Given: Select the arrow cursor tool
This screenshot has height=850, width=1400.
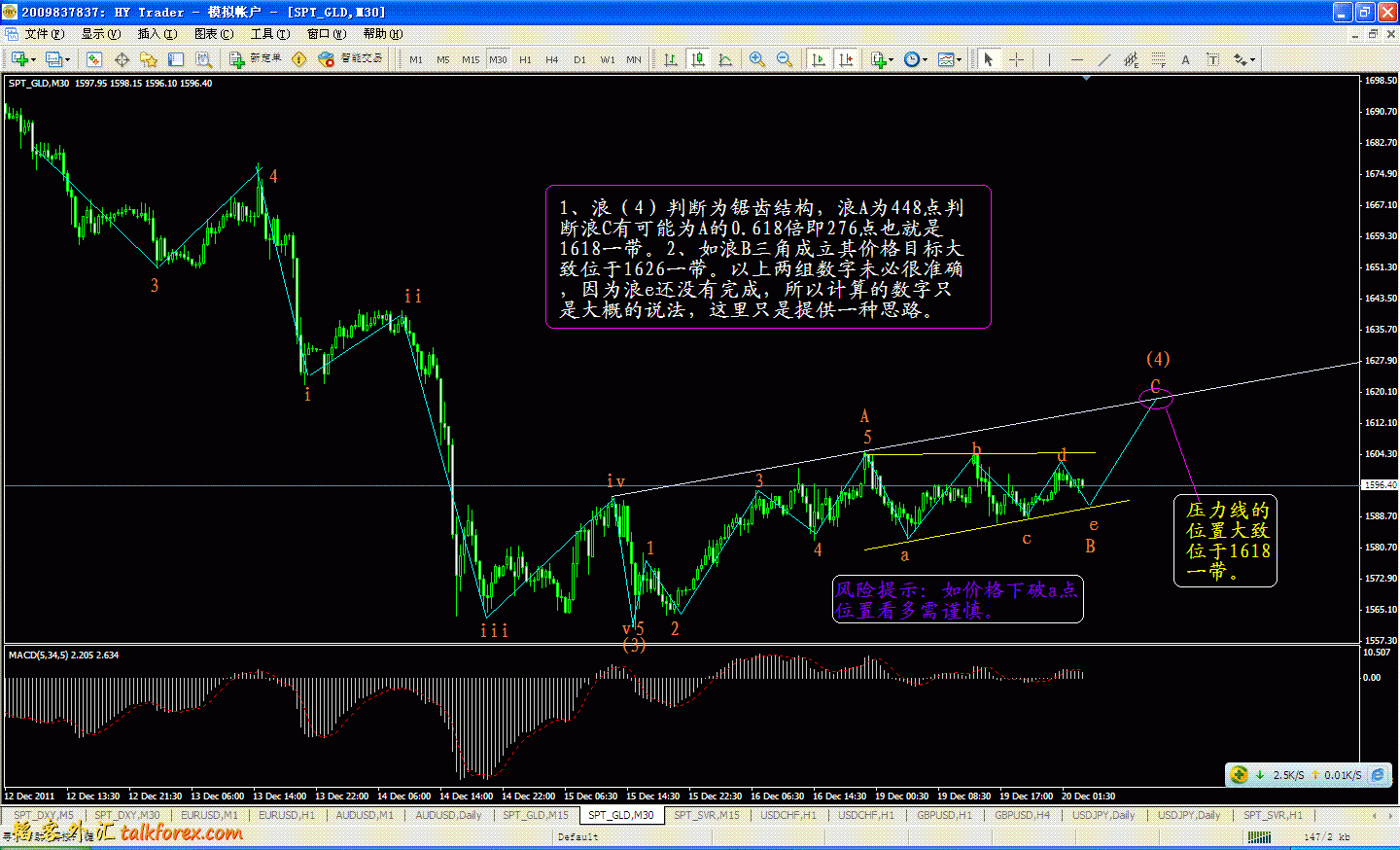Looking at the screenshot, I should (989, 59).
